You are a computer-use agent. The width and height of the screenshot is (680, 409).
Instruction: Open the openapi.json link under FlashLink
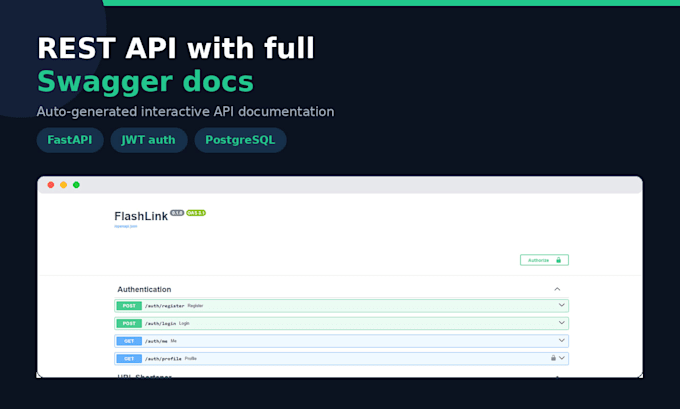coord(126,226)
